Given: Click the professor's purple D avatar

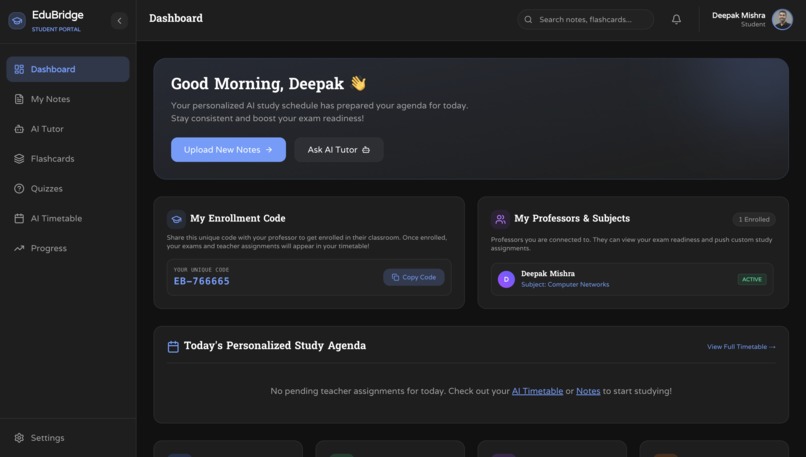Looking at the screenshot, I should pos(506,279).
